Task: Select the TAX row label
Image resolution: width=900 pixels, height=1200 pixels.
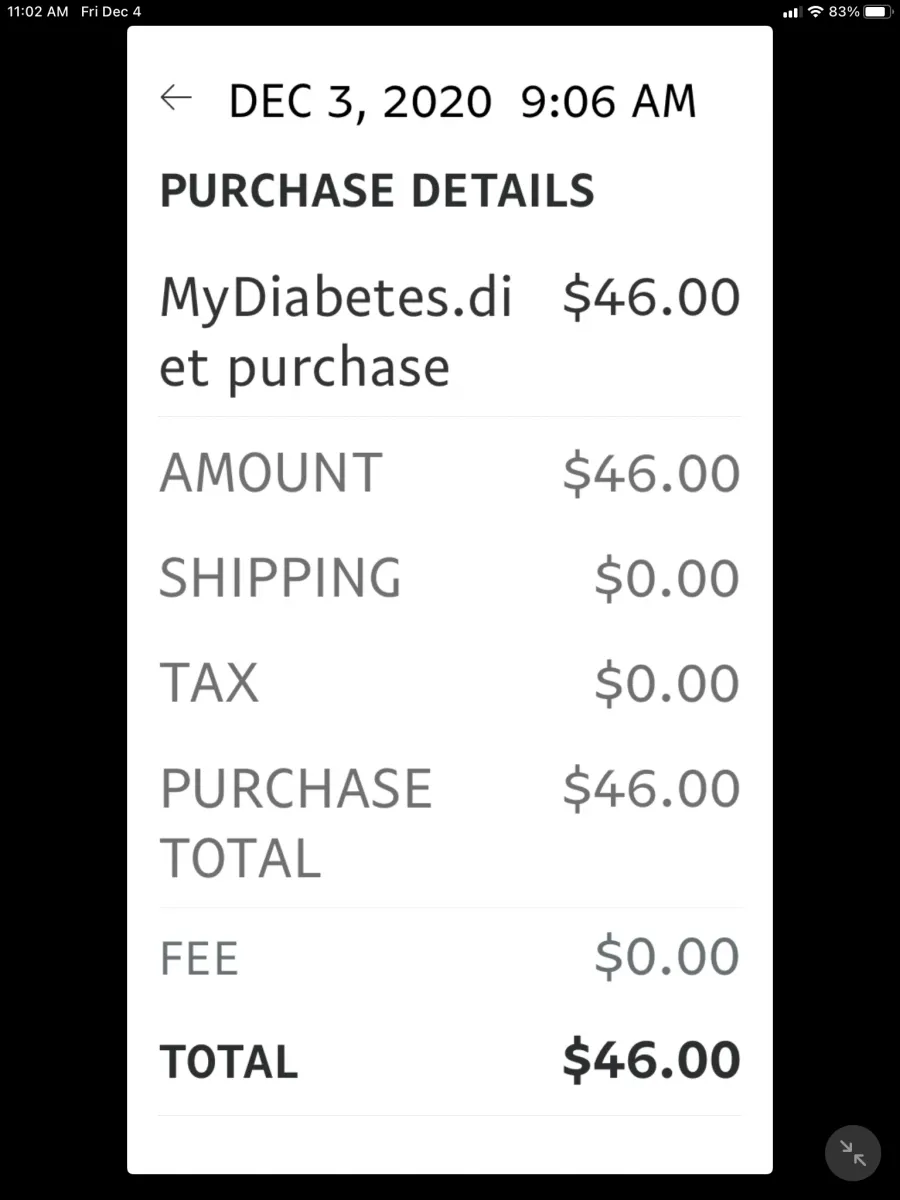Action: point(209,683)
